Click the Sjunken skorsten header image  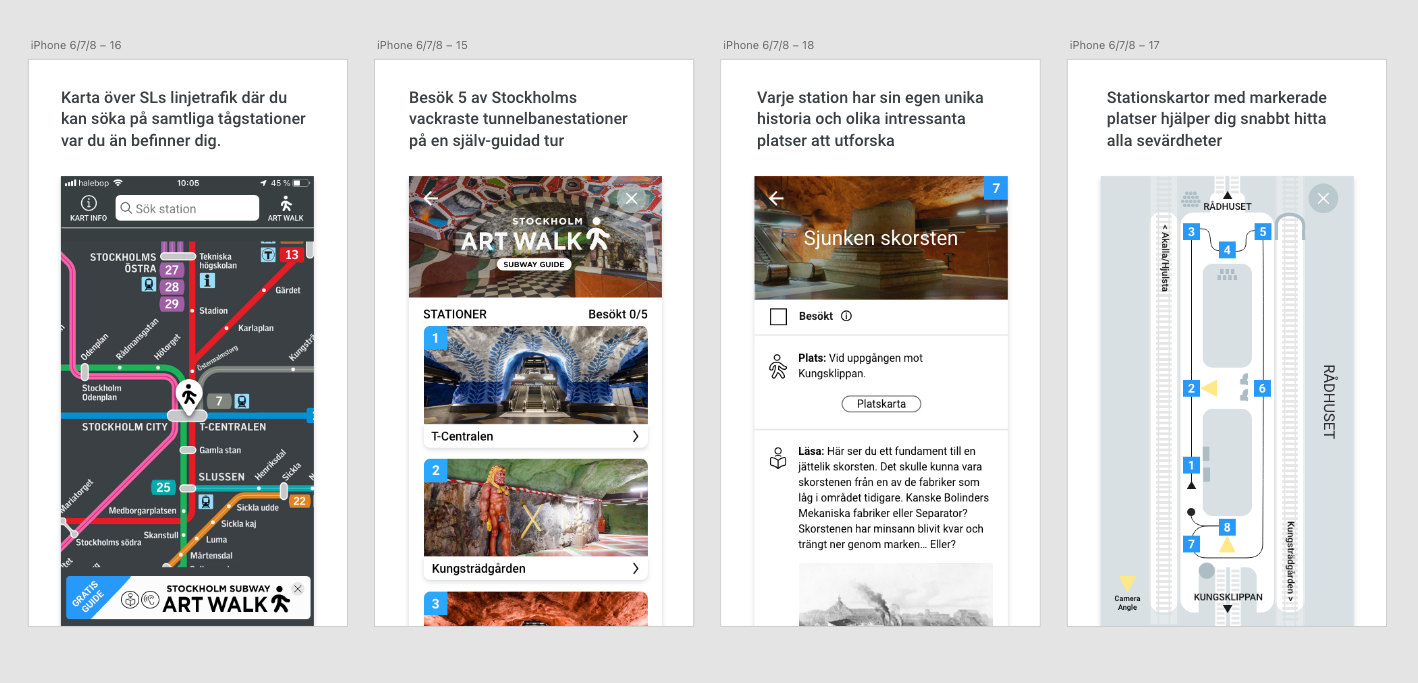(x=881, y=238)
